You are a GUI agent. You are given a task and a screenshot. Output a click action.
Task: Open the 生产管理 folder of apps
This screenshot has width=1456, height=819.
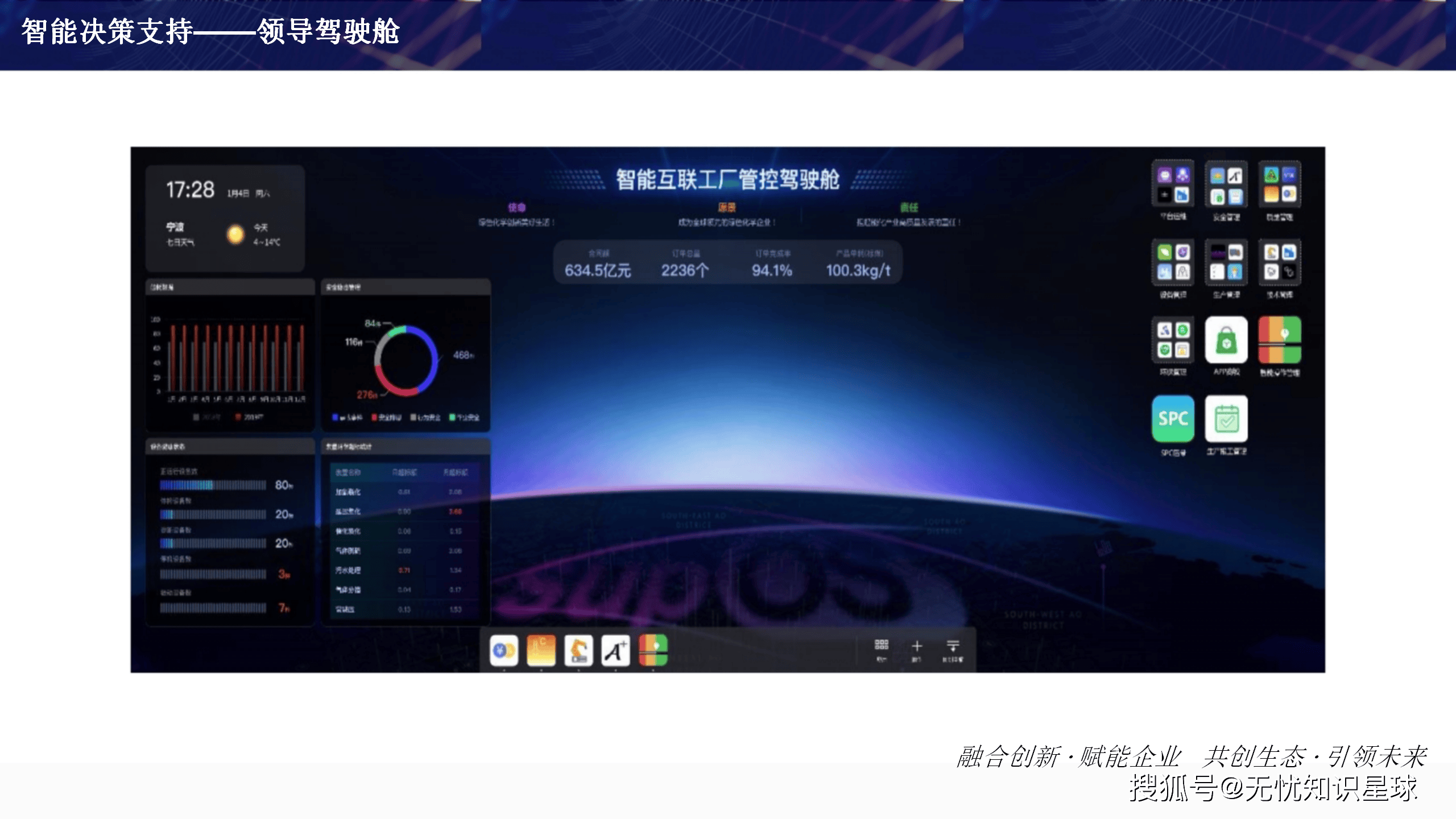click(x=1226, y=262)
